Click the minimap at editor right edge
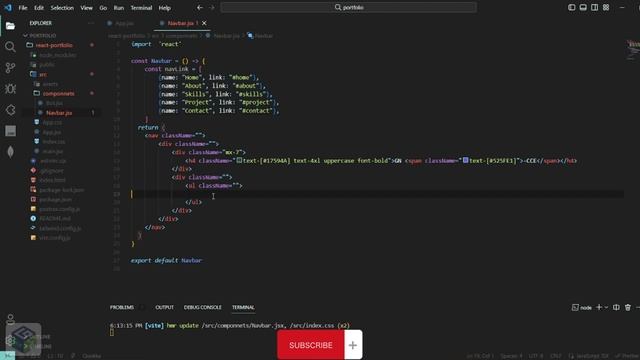 (x=633, y=50)
